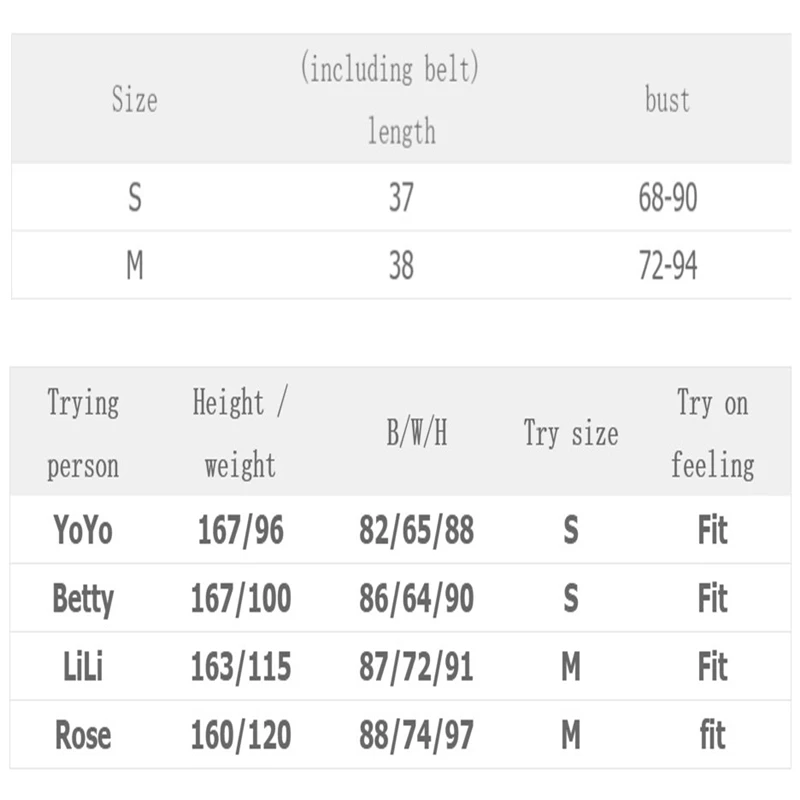Select bust range 68-90
Screen dimensions: 800x800
[668, 197]
